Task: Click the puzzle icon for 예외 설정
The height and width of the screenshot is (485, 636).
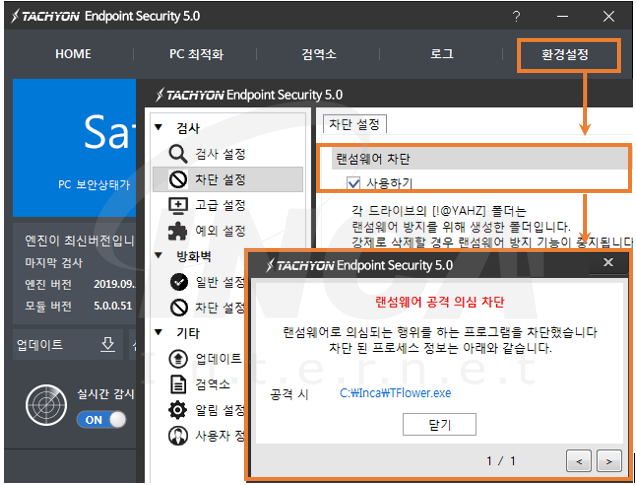Action: point(178,231)
